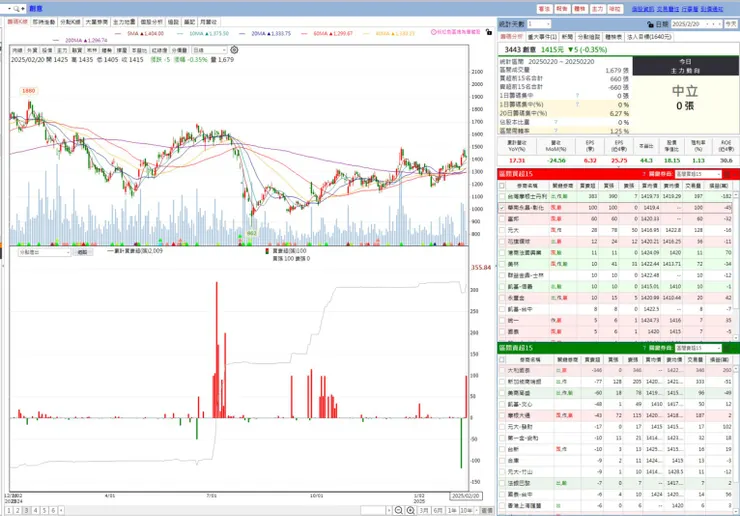Uncheck the 華南永昌-彰化 row checkbox
The image size is (740, 516).
point(502,208)
